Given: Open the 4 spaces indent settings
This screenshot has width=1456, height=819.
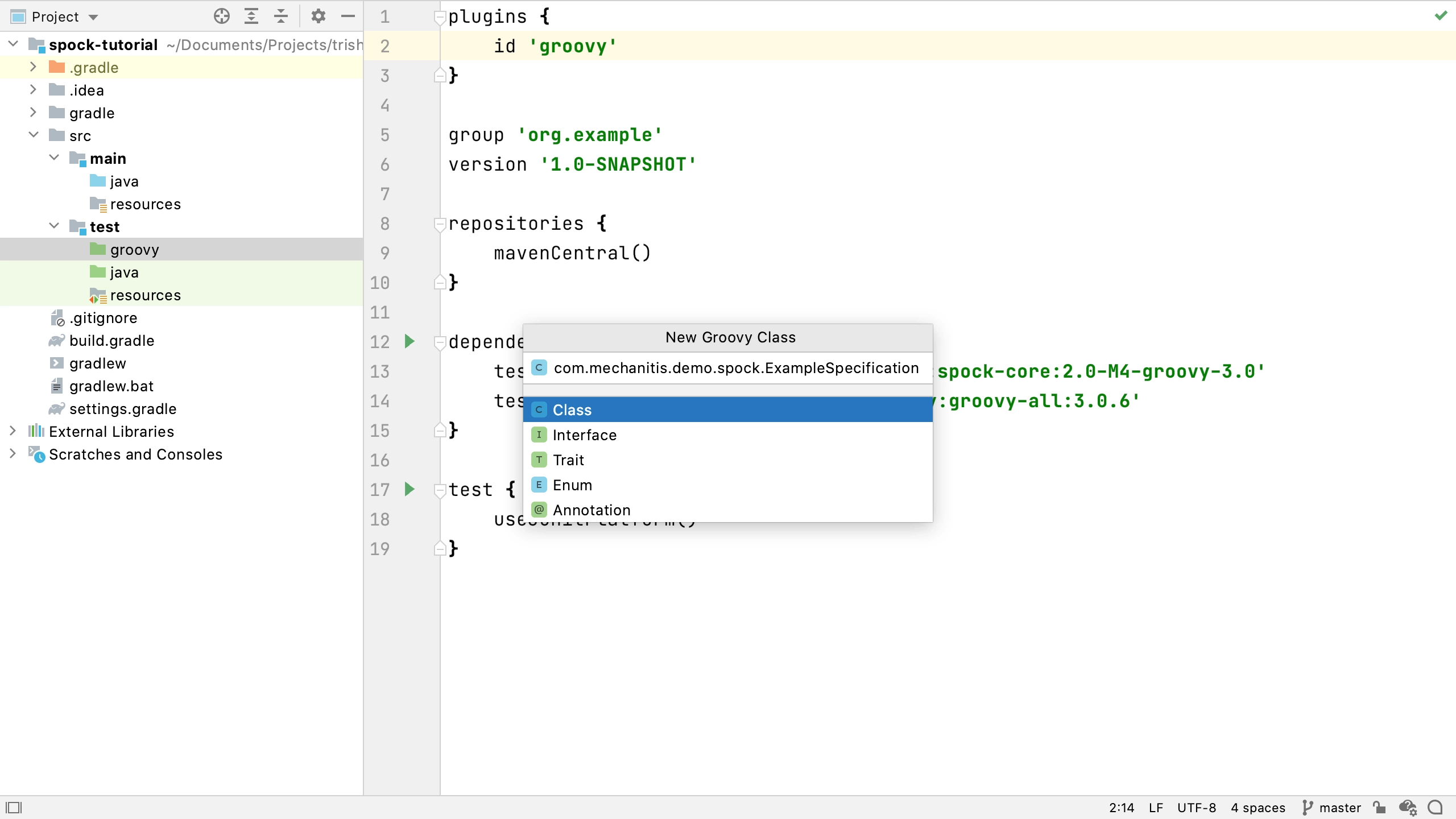Looking at the screenshot, I should coord(1258,808).
